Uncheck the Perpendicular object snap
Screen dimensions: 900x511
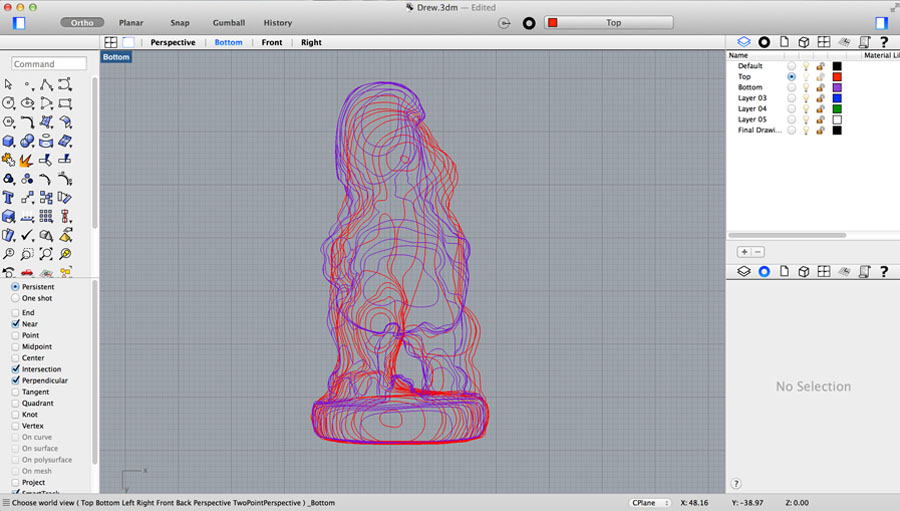[x=15, y=380]
